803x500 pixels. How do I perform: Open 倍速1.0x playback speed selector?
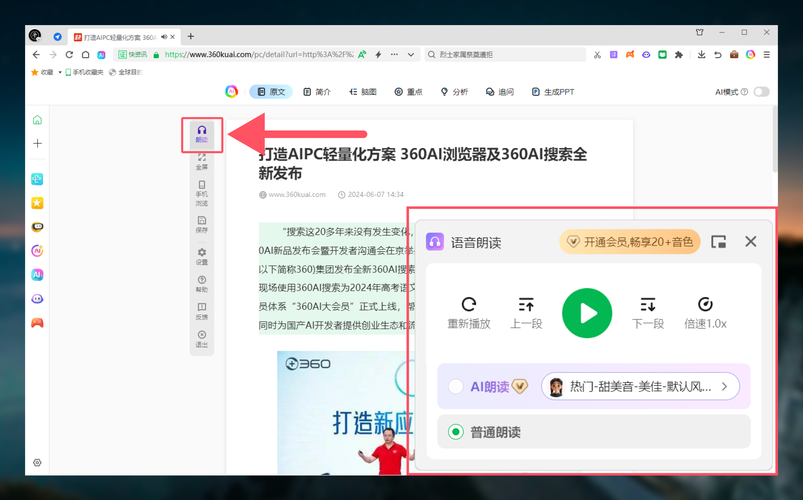[x=705, y=313]
